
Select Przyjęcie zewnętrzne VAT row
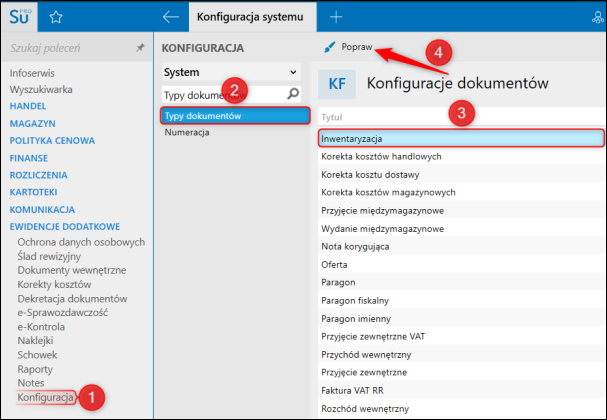(x=461, y=336)
